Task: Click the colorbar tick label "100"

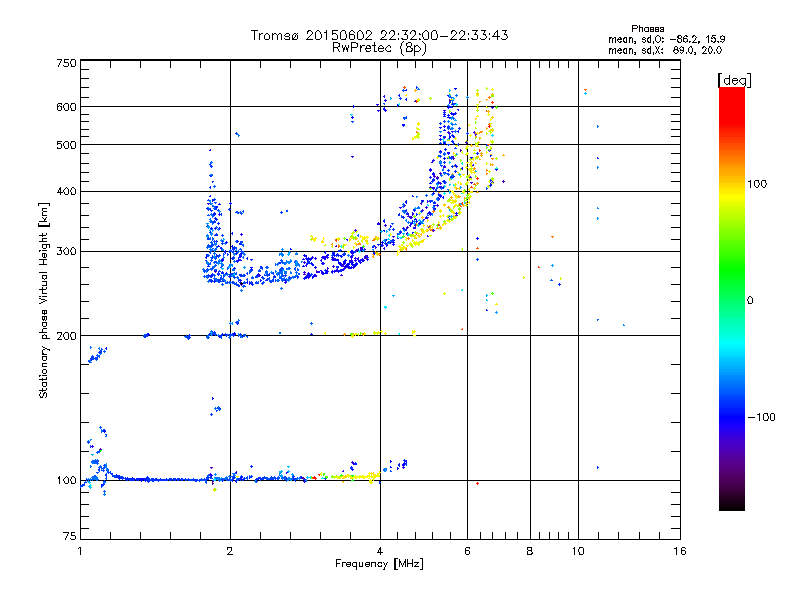Action: 757,184
